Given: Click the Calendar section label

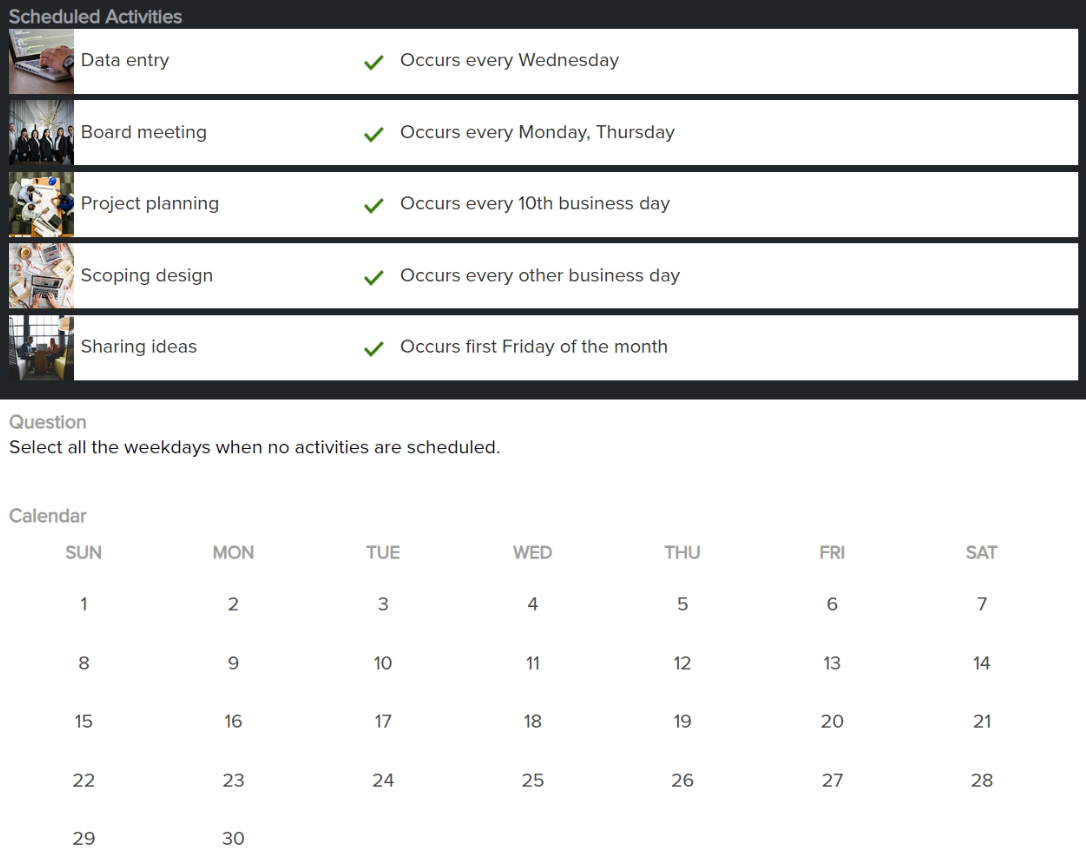Looking at the screenshot, I should point(48,516).
